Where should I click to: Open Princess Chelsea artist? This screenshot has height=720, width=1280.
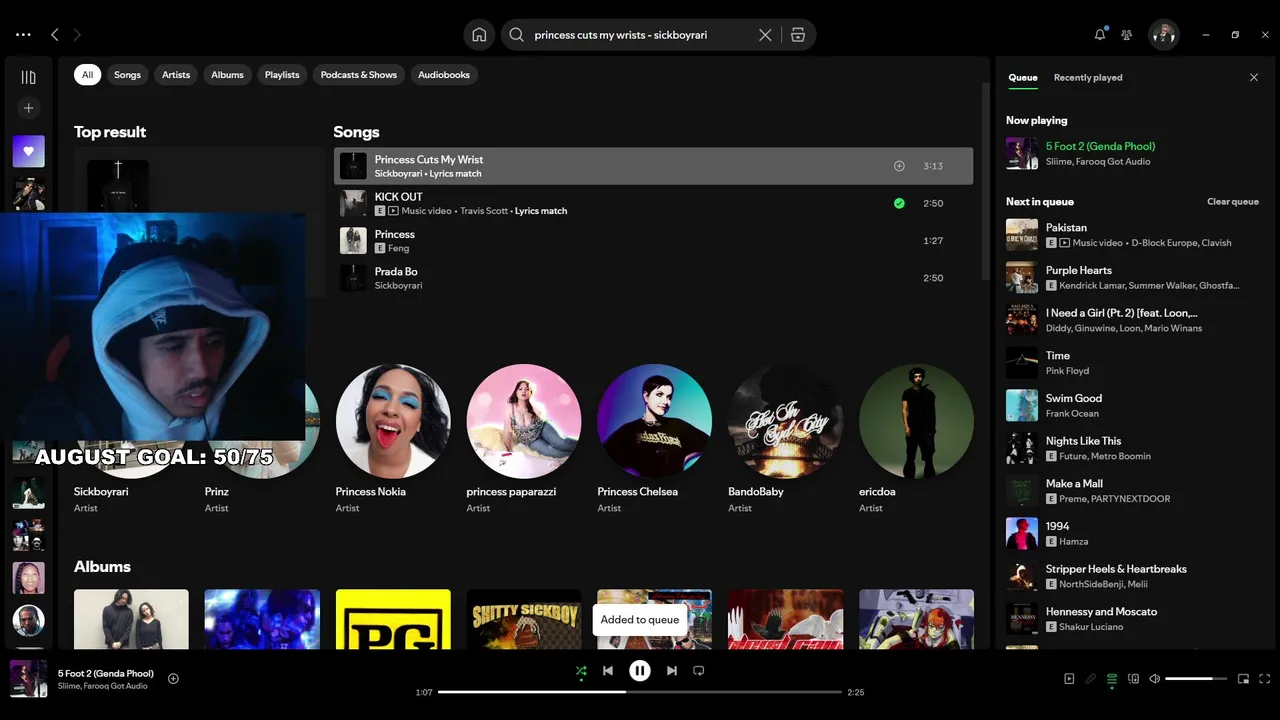[x=655, y=421]
